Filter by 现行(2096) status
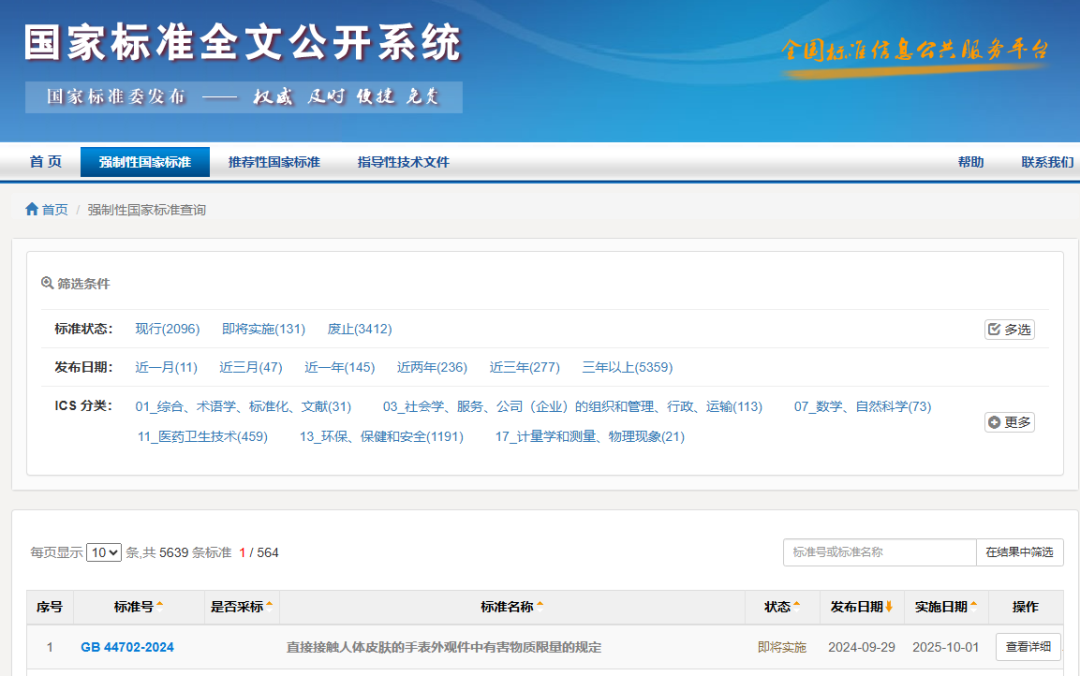Viewport: 1080px width, 676px height. [x=166, y=328]
